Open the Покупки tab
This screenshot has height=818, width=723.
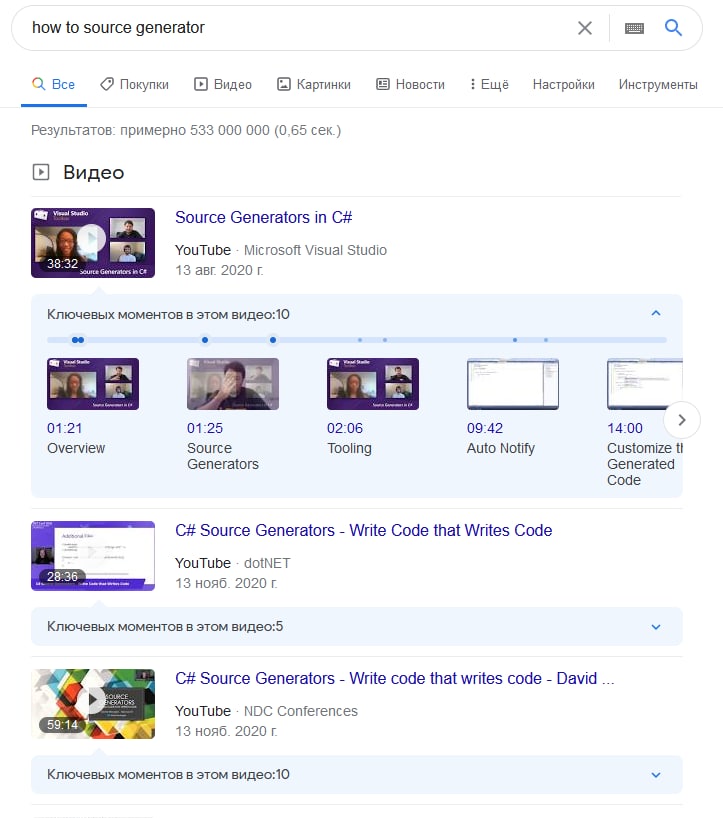pos(135,85)
